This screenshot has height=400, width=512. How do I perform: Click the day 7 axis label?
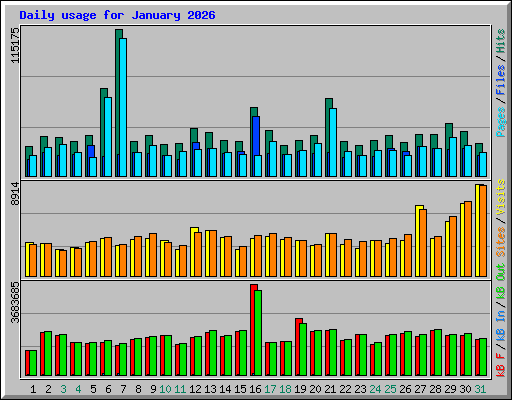123,389
